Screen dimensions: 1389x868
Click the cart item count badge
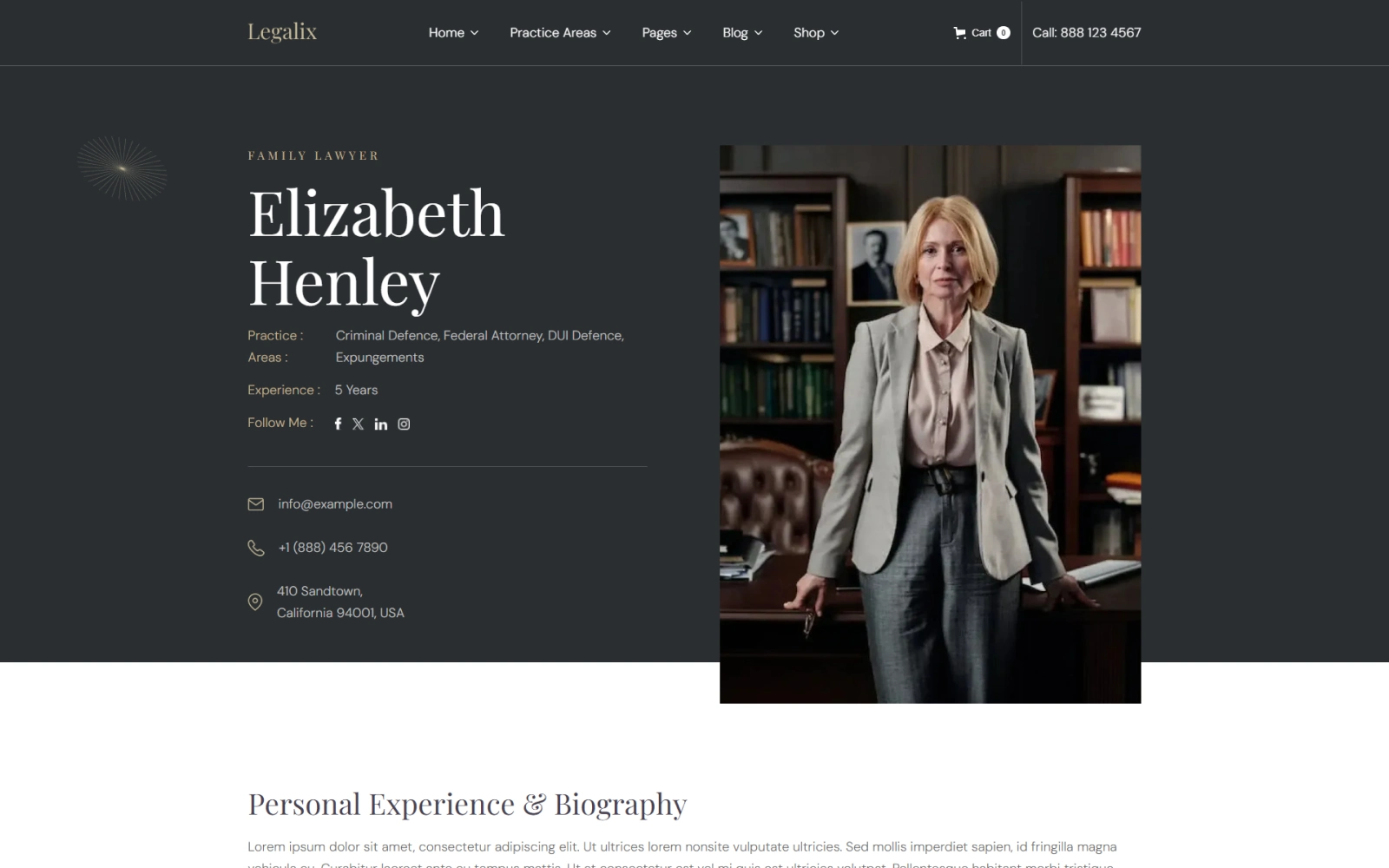pyautogui.click(x=1004, y=33)
